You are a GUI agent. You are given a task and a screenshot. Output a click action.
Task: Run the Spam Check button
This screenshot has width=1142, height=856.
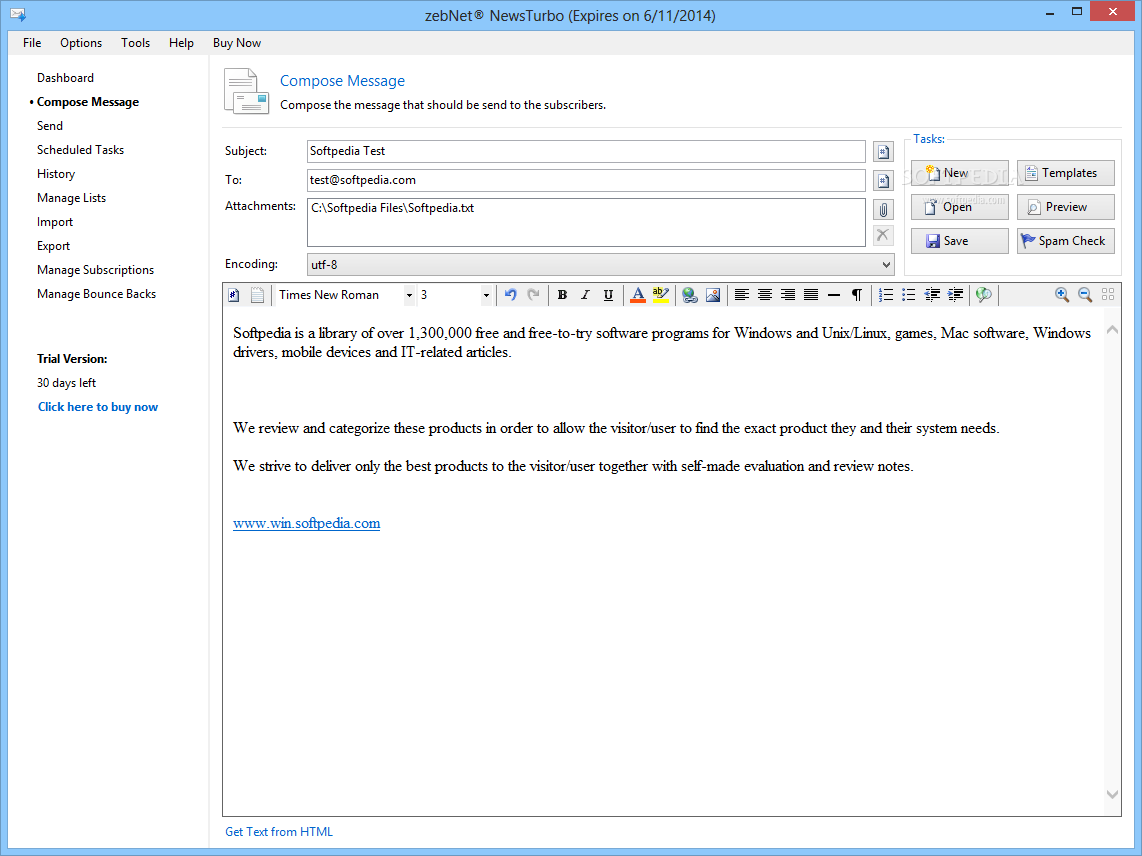[x=1066, y=241]
